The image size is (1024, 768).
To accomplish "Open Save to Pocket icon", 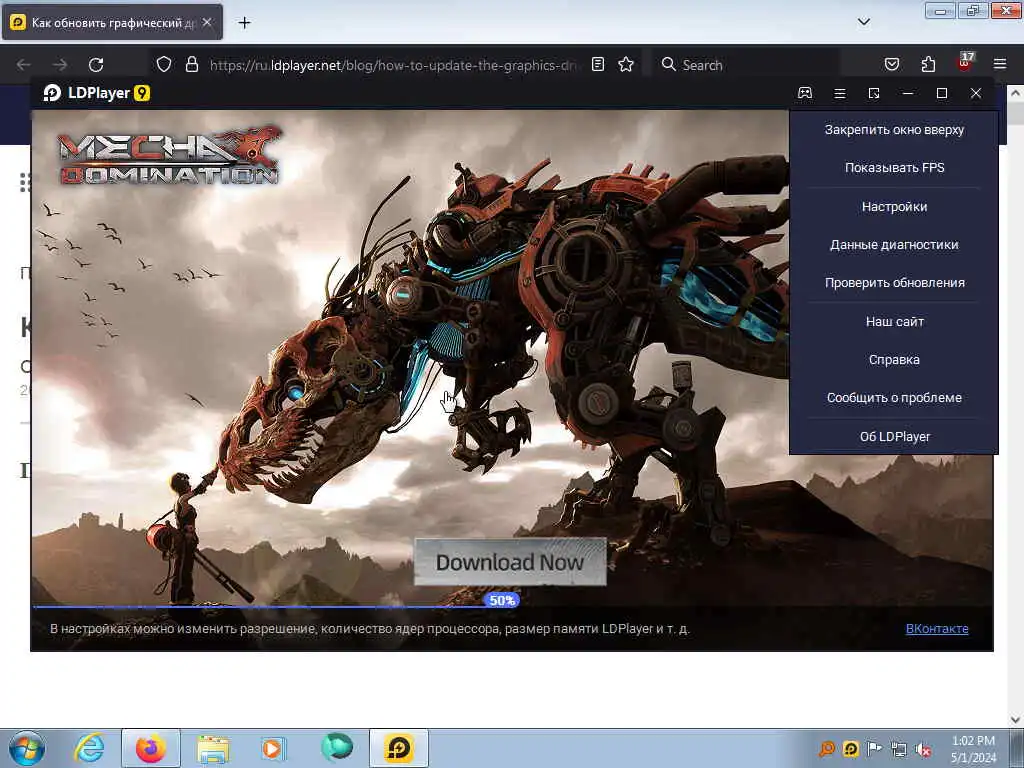I will pos(891,64).
